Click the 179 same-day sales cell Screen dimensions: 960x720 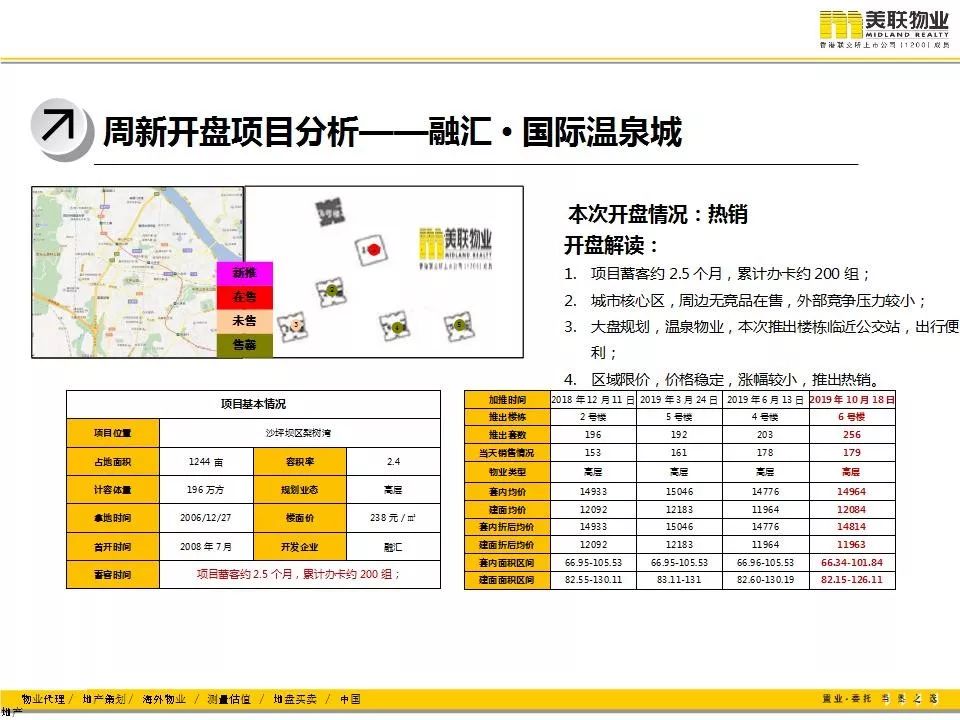click(852, 453)
